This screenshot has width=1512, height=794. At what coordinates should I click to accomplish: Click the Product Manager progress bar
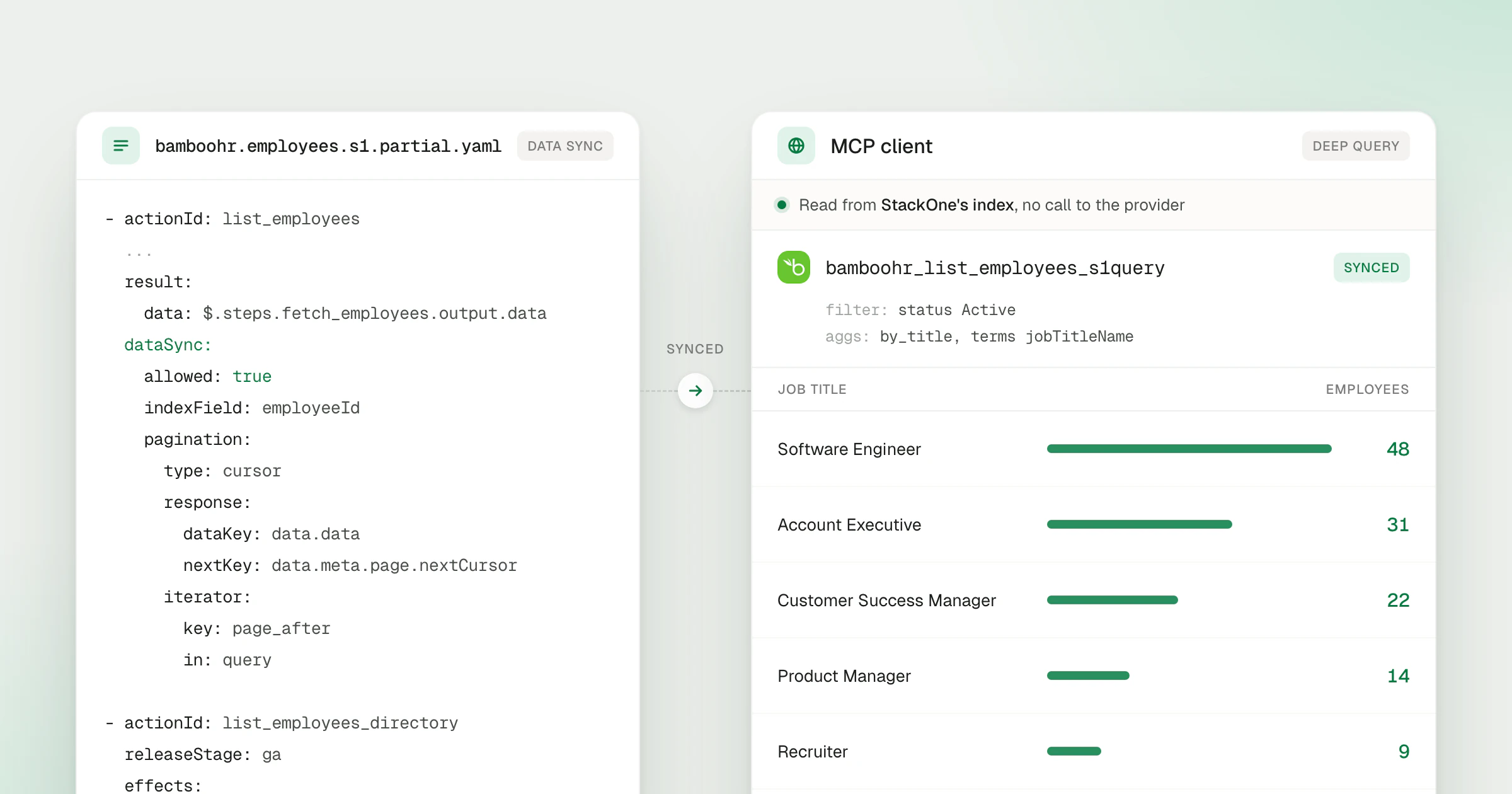(x=1088, y=676)
